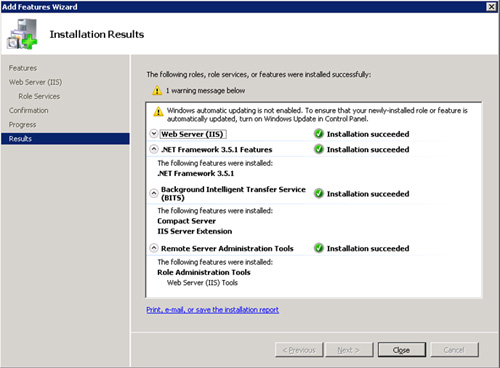This screenshot has width=500, height=368.
Task: Click the 'Role Administration Tools' entry
Action: pyautogui.click(x=204, y=272)
